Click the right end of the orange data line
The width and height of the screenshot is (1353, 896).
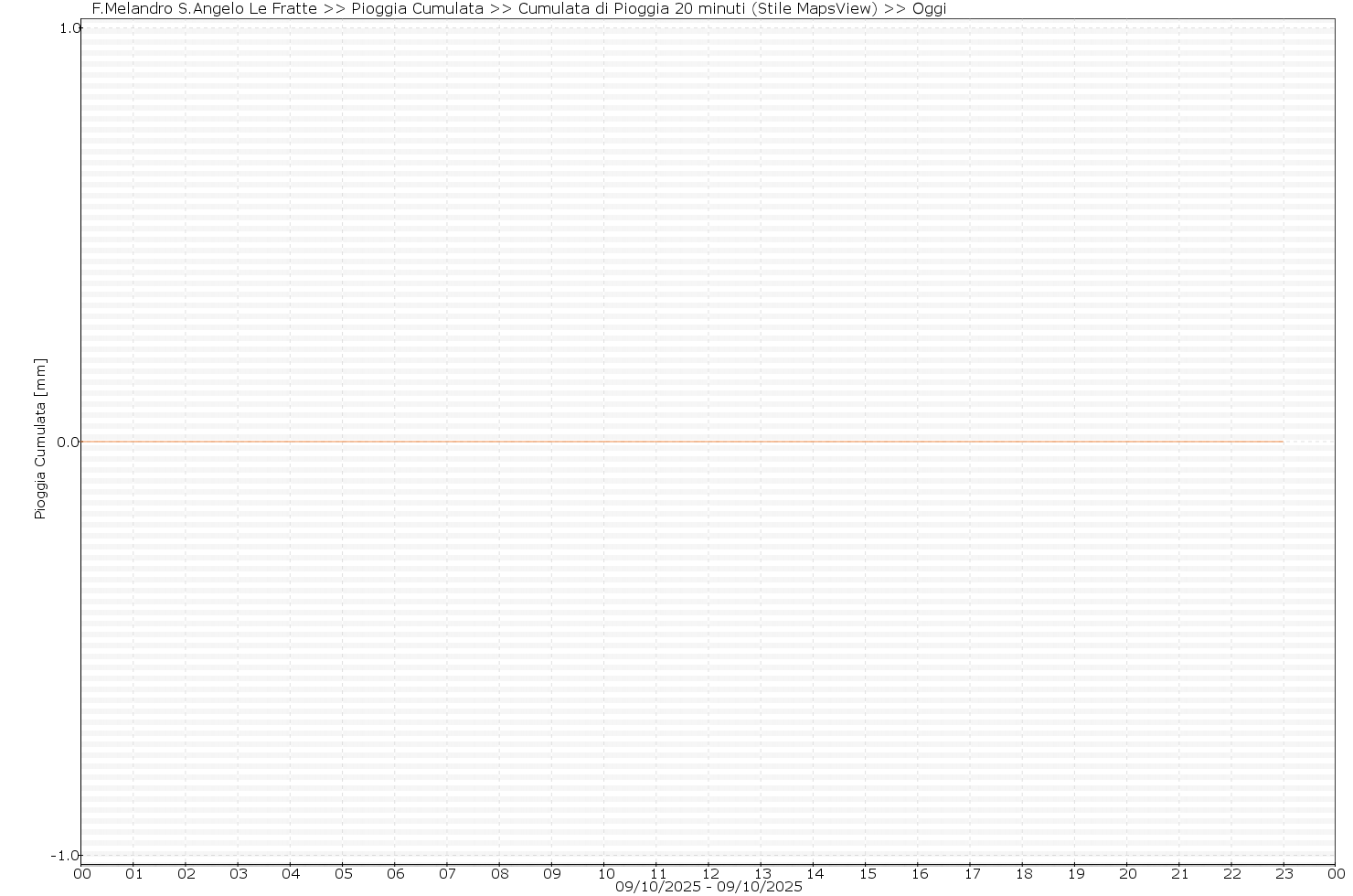[1282, 442]
